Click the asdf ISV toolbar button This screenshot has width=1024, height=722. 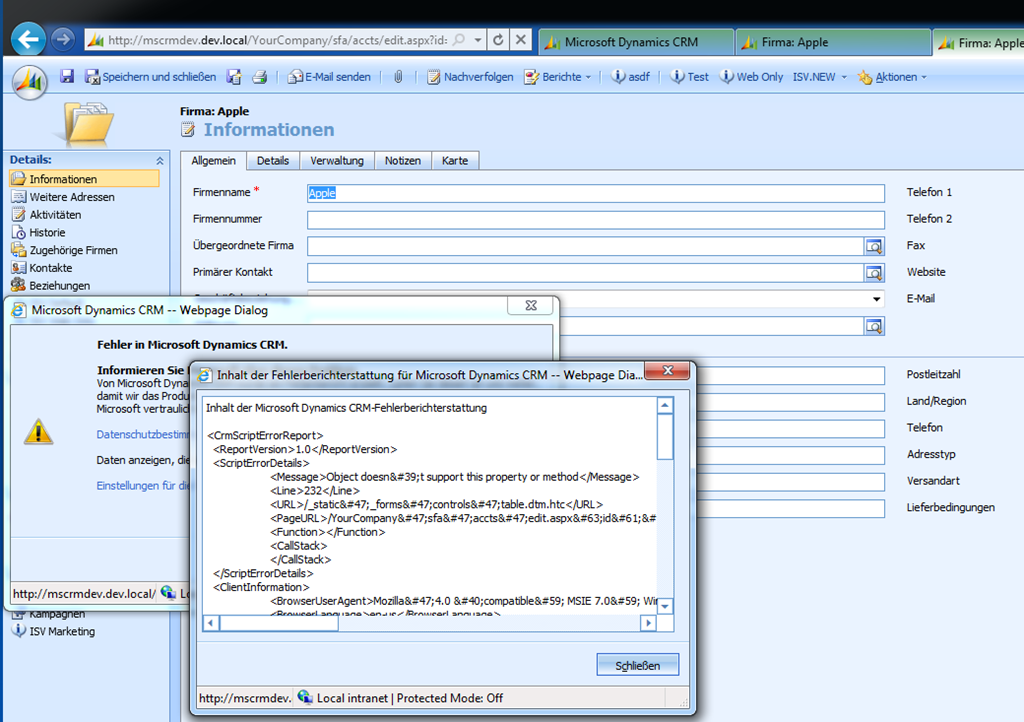pyautogui.click(x=630, y=77)
